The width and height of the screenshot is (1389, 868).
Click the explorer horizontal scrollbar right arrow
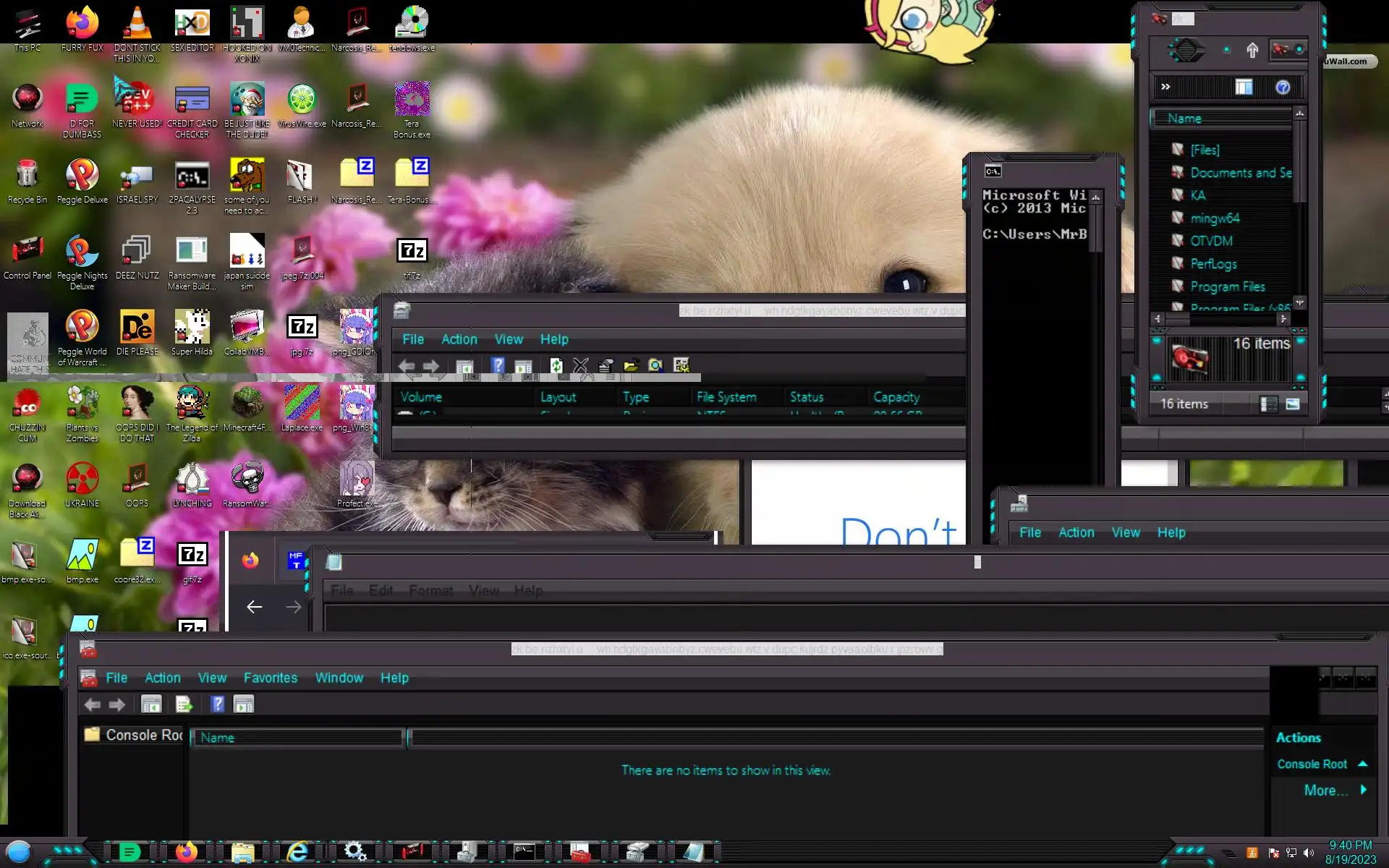coord(1283,319)
